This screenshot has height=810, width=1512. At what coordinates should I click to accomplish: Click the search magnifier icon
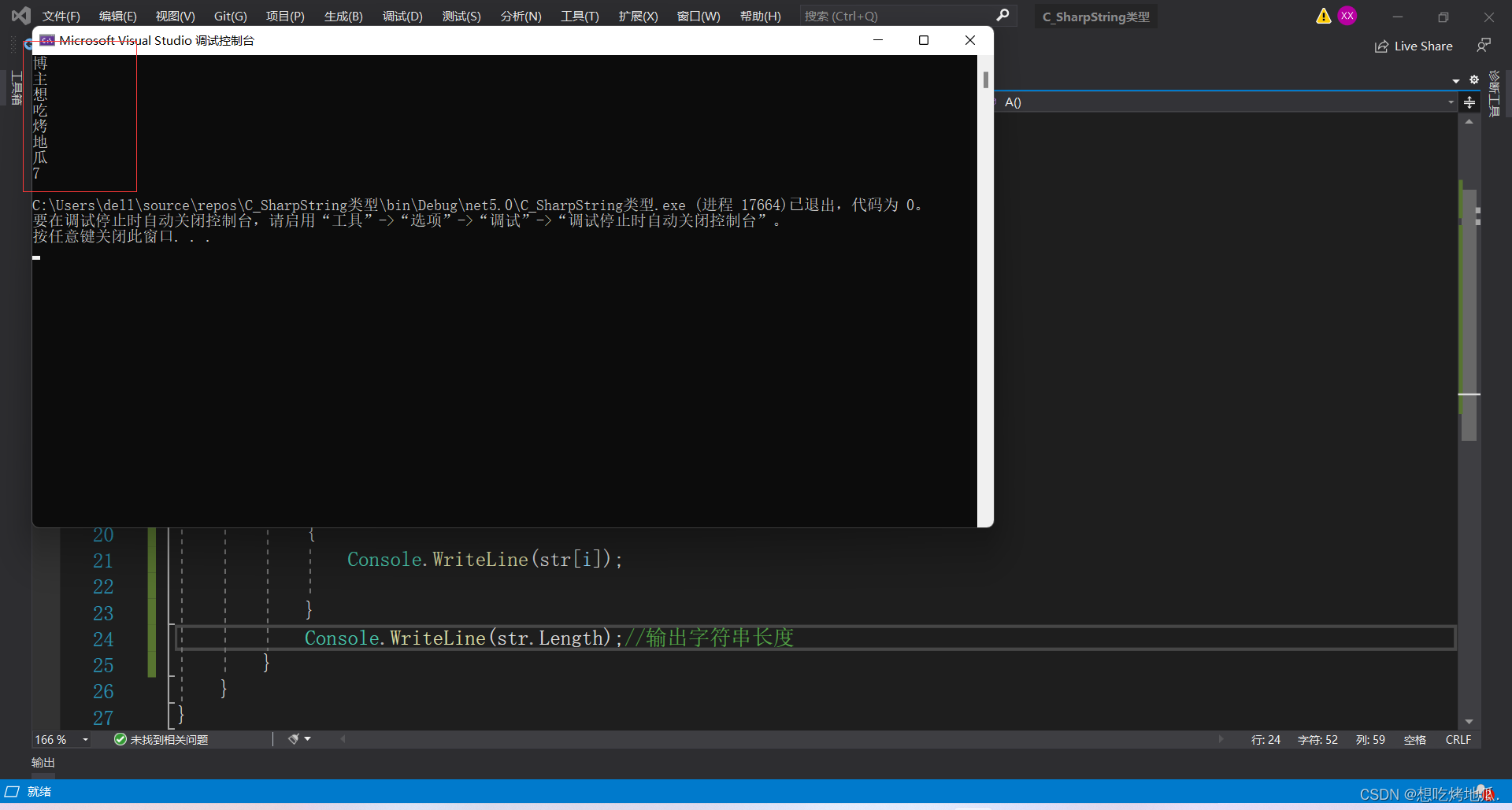(x=1003, y=16)
